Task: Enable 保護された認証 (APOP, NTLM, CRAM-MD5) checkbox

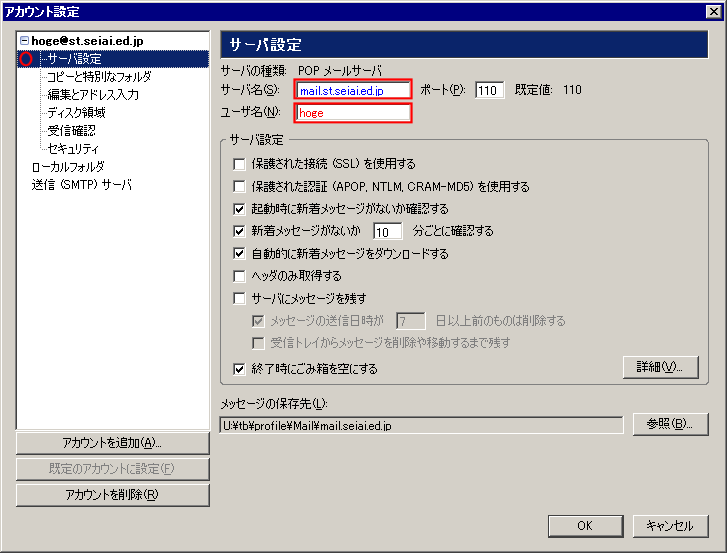Action: point(239,186)
